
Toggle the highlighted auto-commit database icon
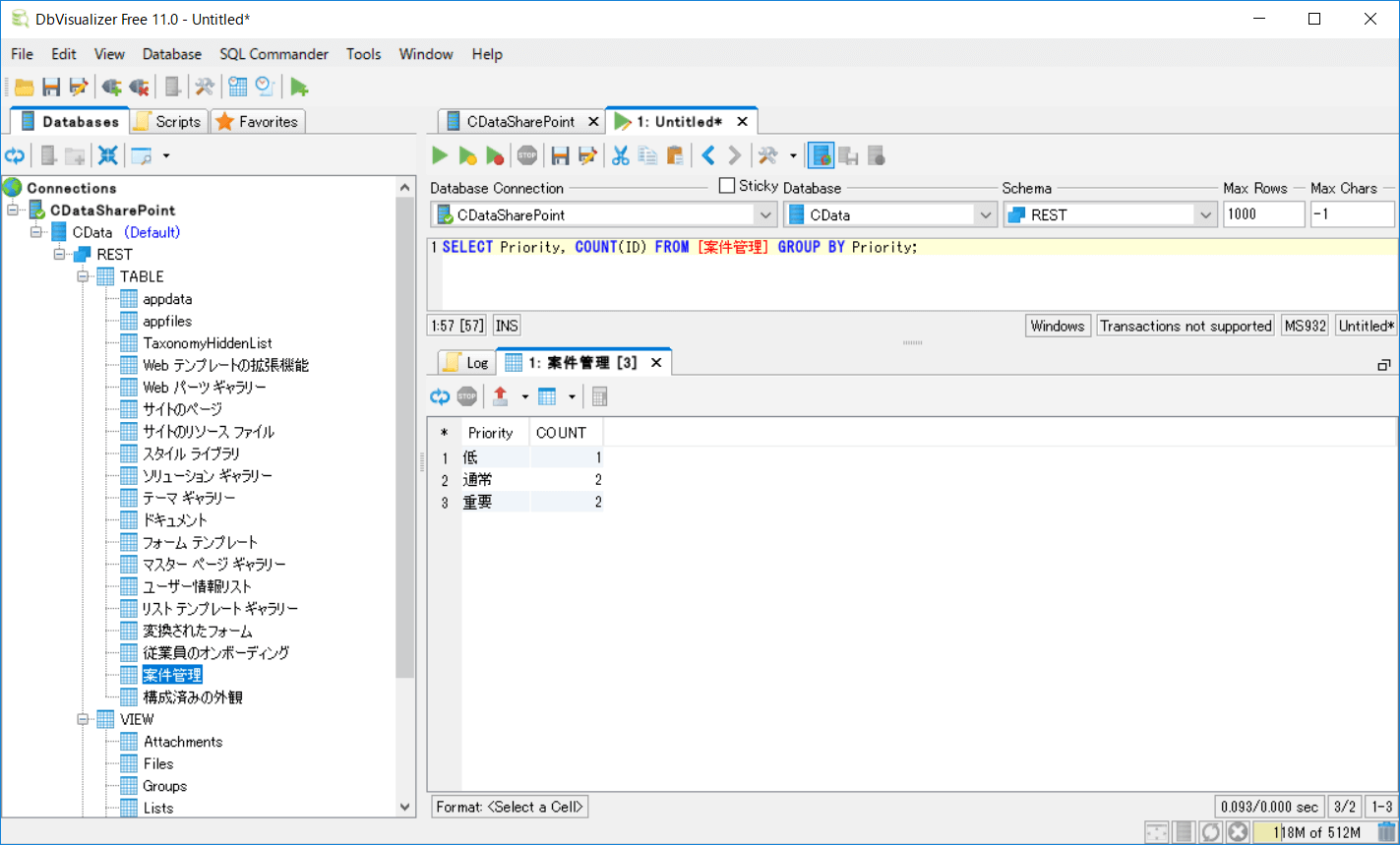point(822,155)
